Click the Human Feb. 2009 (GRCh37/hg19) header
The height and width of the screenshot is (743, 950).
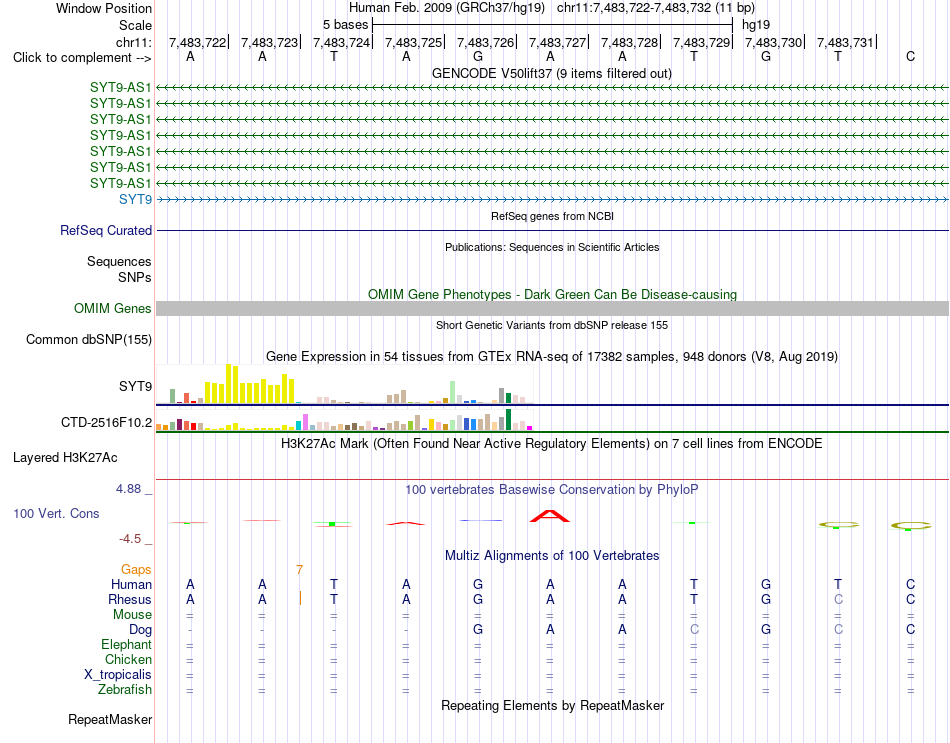[x=447, y=8]
